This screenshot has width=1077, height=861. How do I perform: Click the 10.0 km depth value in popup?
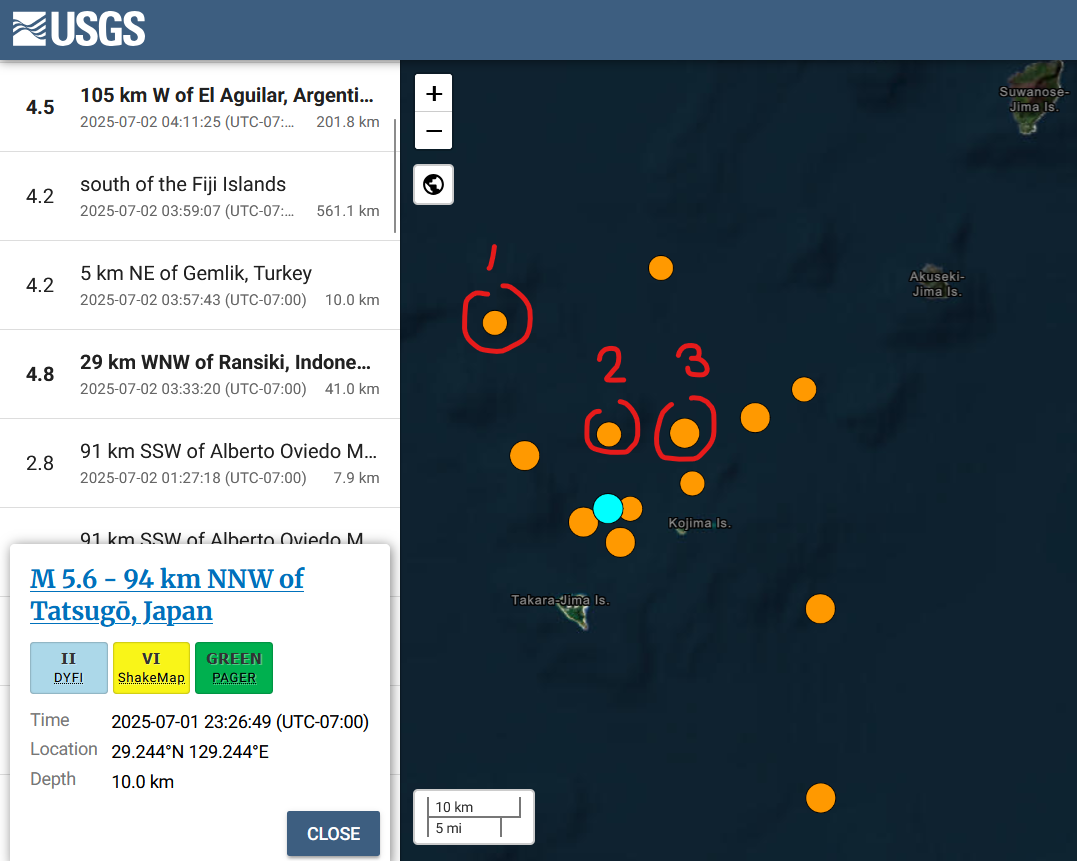point(143,782)
